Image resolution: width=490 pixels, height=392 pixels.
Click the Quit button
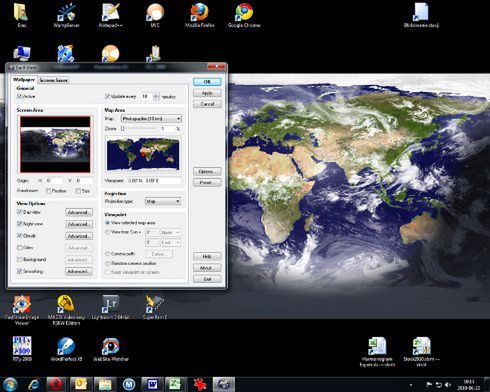[207, 279]
